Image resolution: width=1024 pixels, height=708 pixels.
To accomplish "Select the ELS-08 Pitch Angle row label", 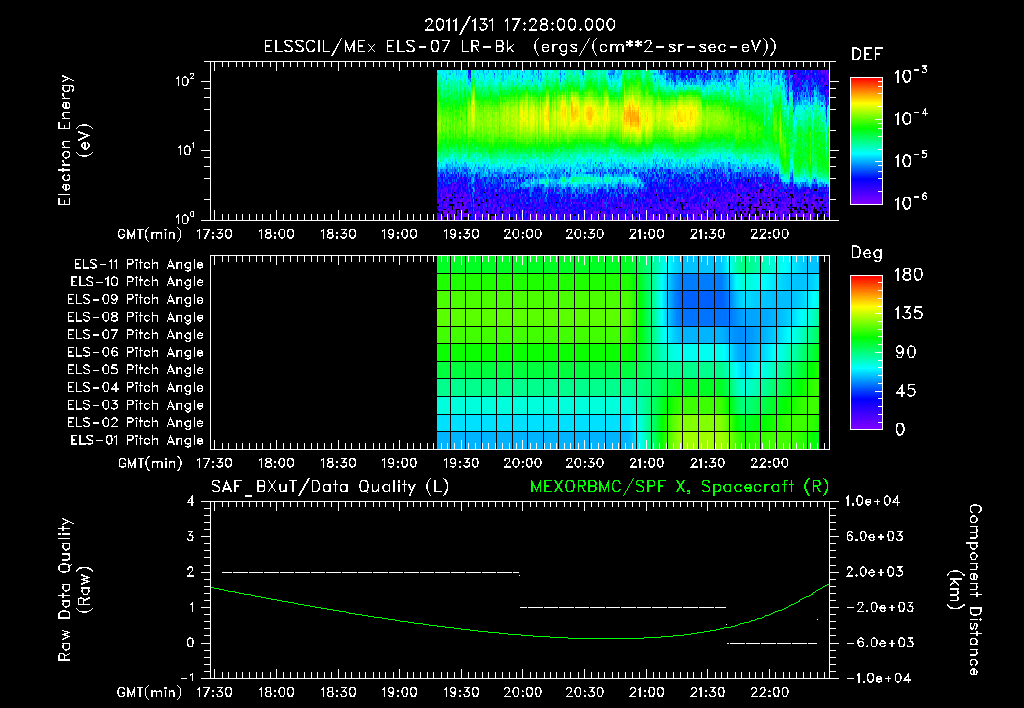I will coord(136,317).
